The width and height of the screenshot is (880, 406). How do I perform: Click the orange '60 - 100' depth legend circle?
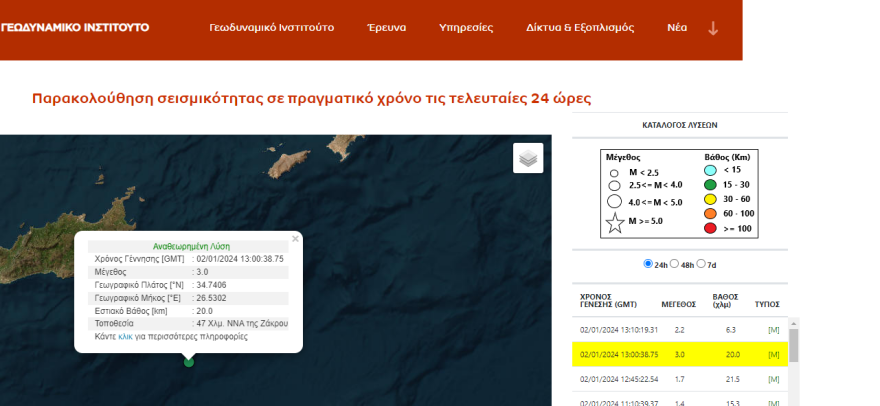pyautogui.click(x=710, y=214)
